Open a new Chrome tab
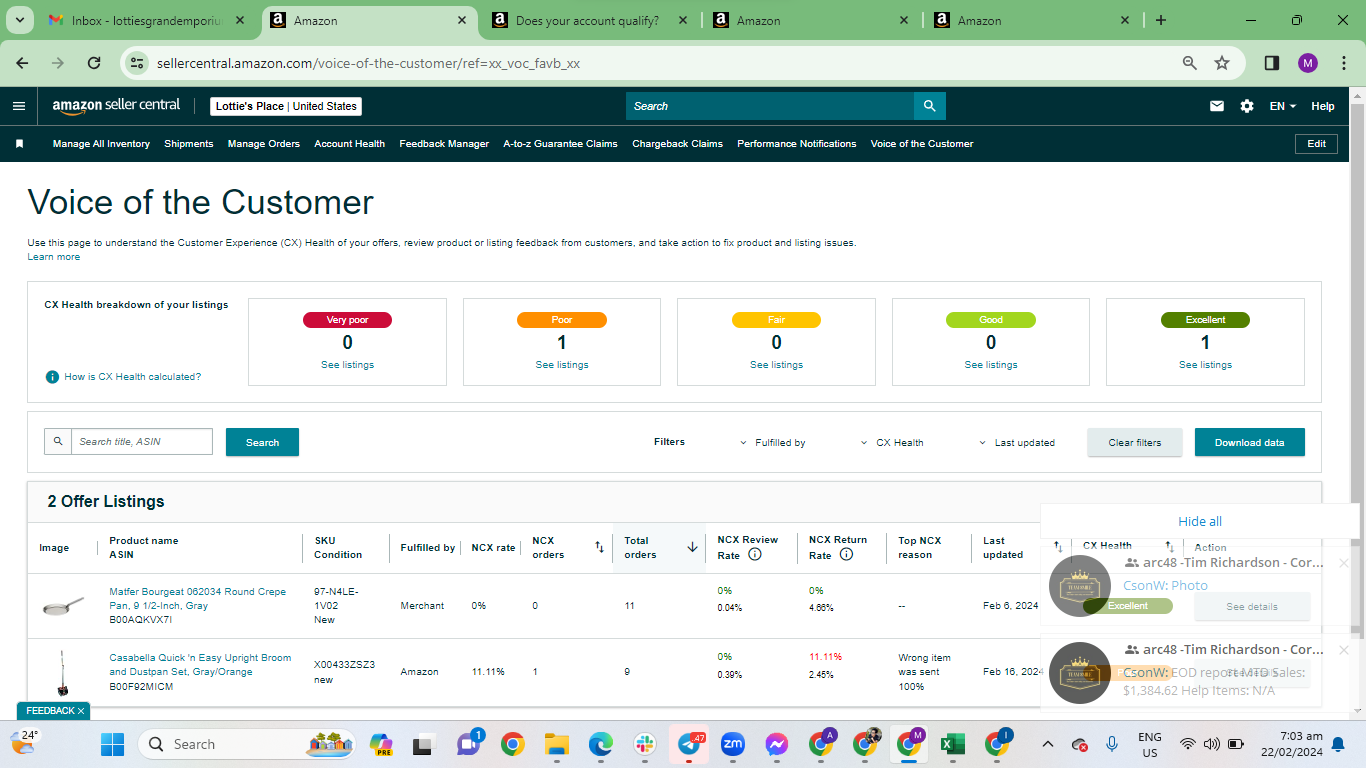Image resolution: width=1366 pixels, height=768 pixels. tap(1161, 20)
